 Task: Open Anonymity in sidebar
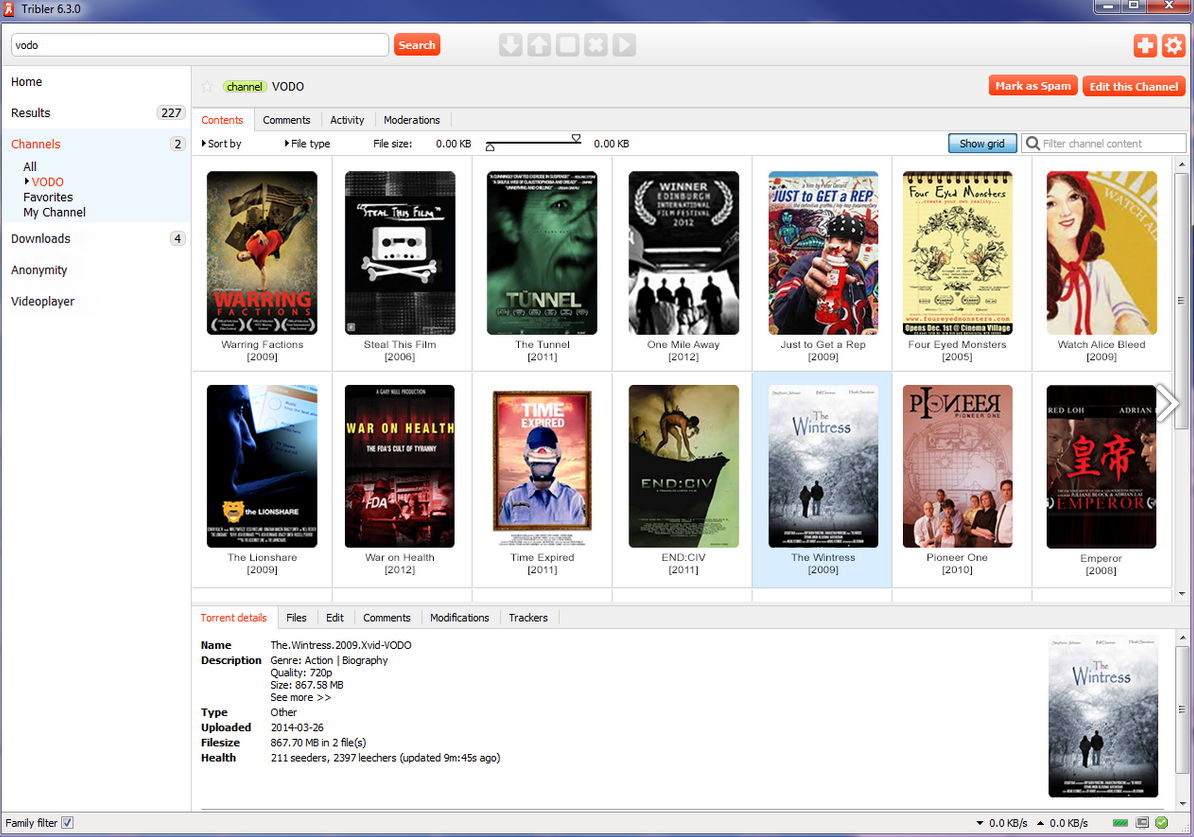click(x=39, y=270)
